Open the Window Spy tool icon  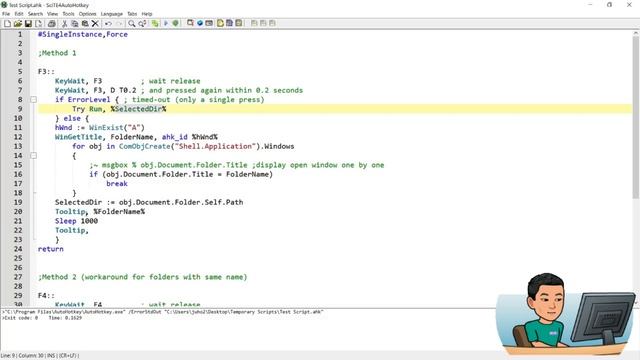click(x=190, y=23)
